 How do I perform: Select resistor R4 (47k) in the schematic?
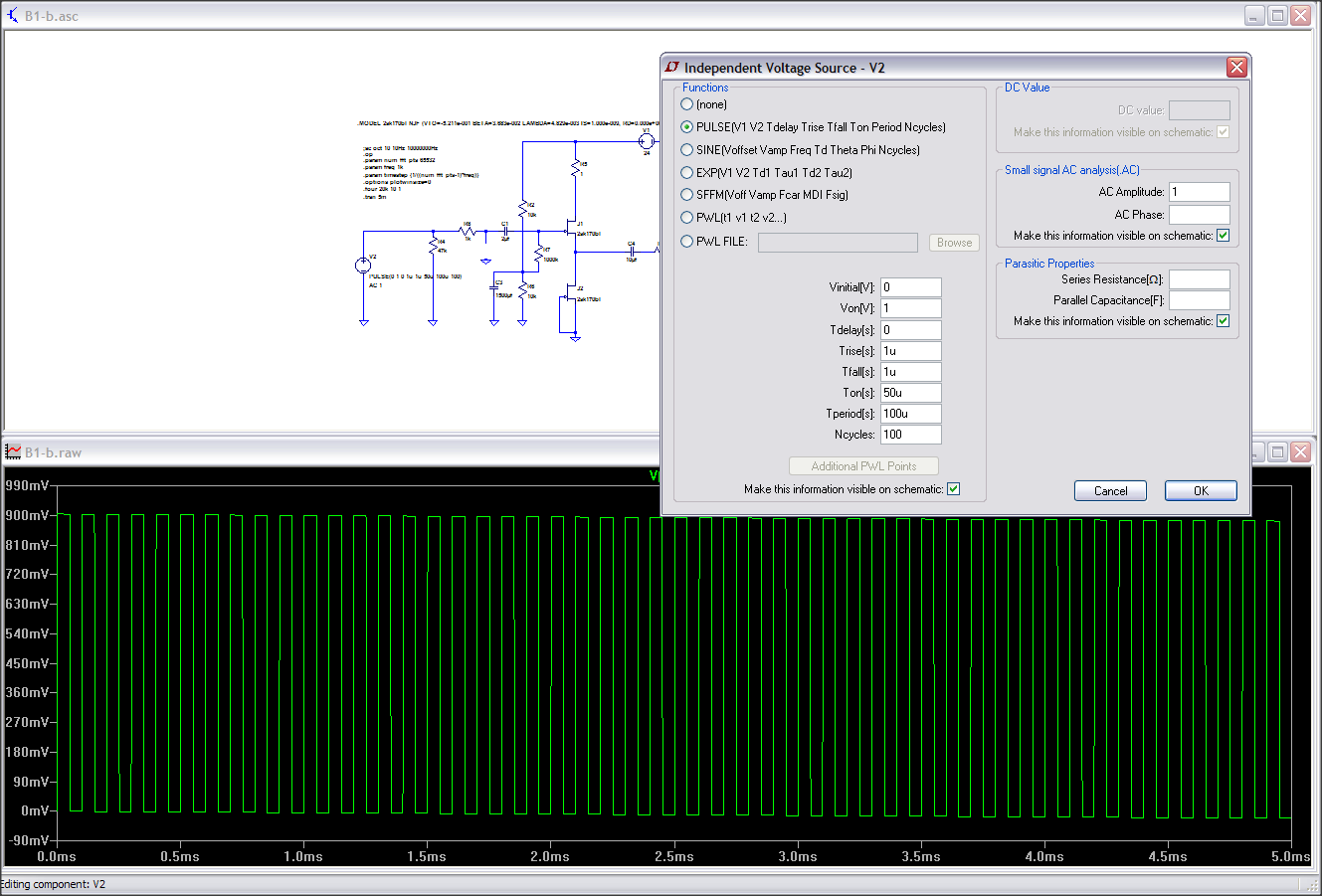coord(433,246)
